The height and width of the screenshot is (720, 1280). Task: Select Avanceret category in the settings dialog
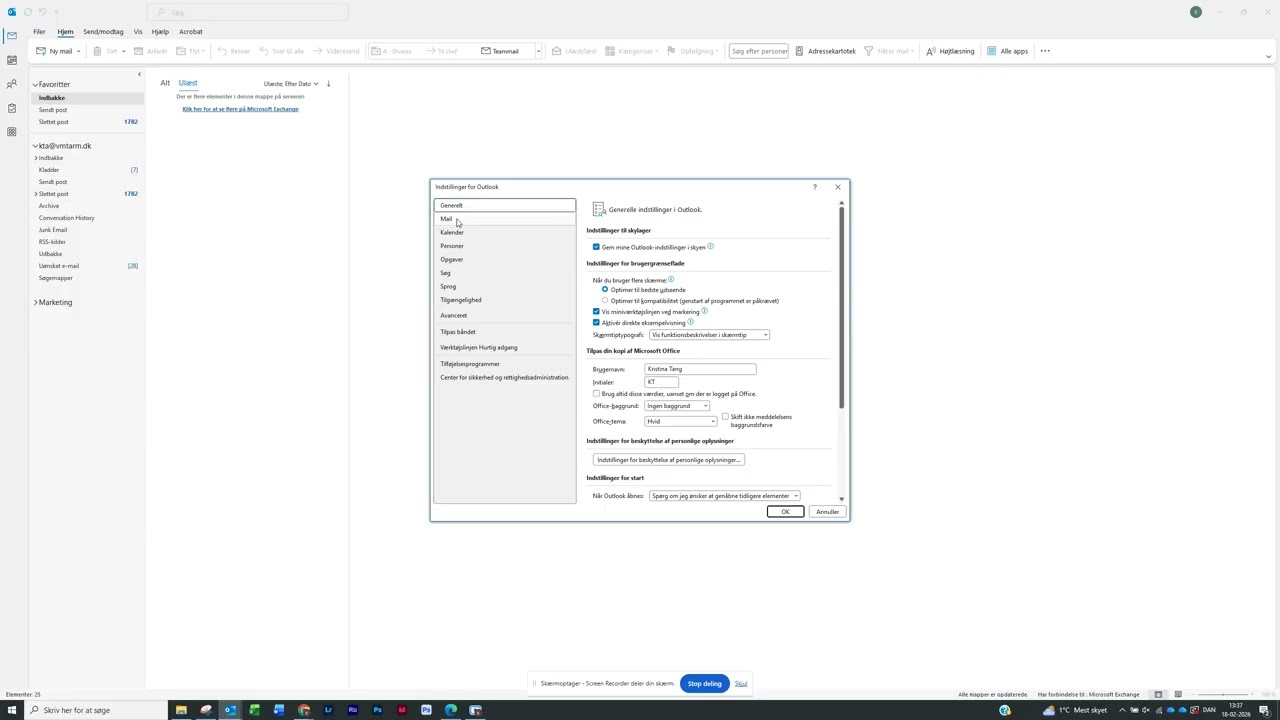(505, 315)
